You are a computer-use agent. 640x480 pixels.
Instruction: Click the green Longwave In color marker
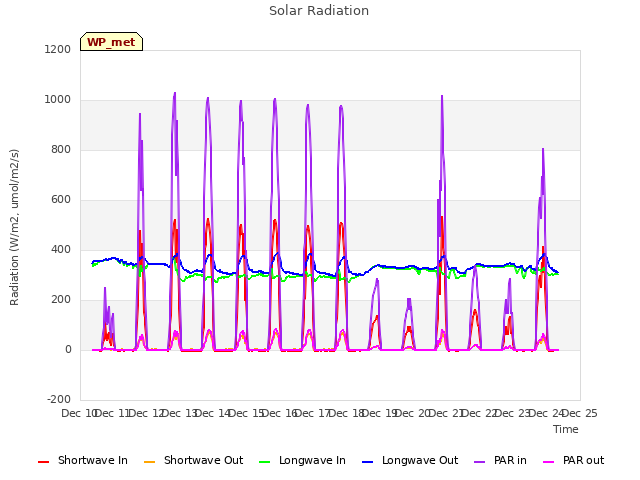(x=264, y=462)
